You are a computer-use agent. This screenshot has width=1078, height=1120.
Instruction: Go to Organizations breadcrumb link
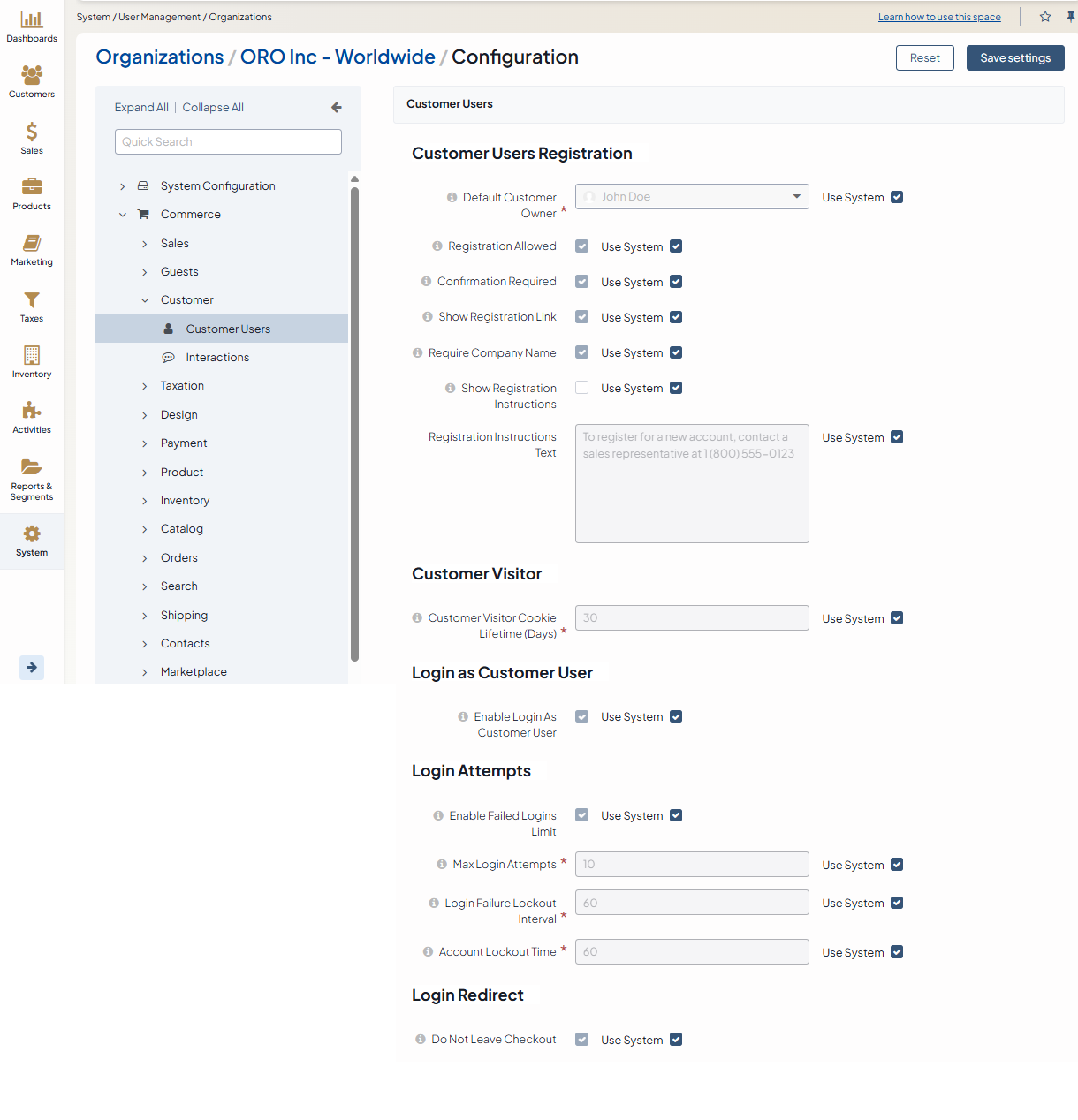[x=160, y=57]
